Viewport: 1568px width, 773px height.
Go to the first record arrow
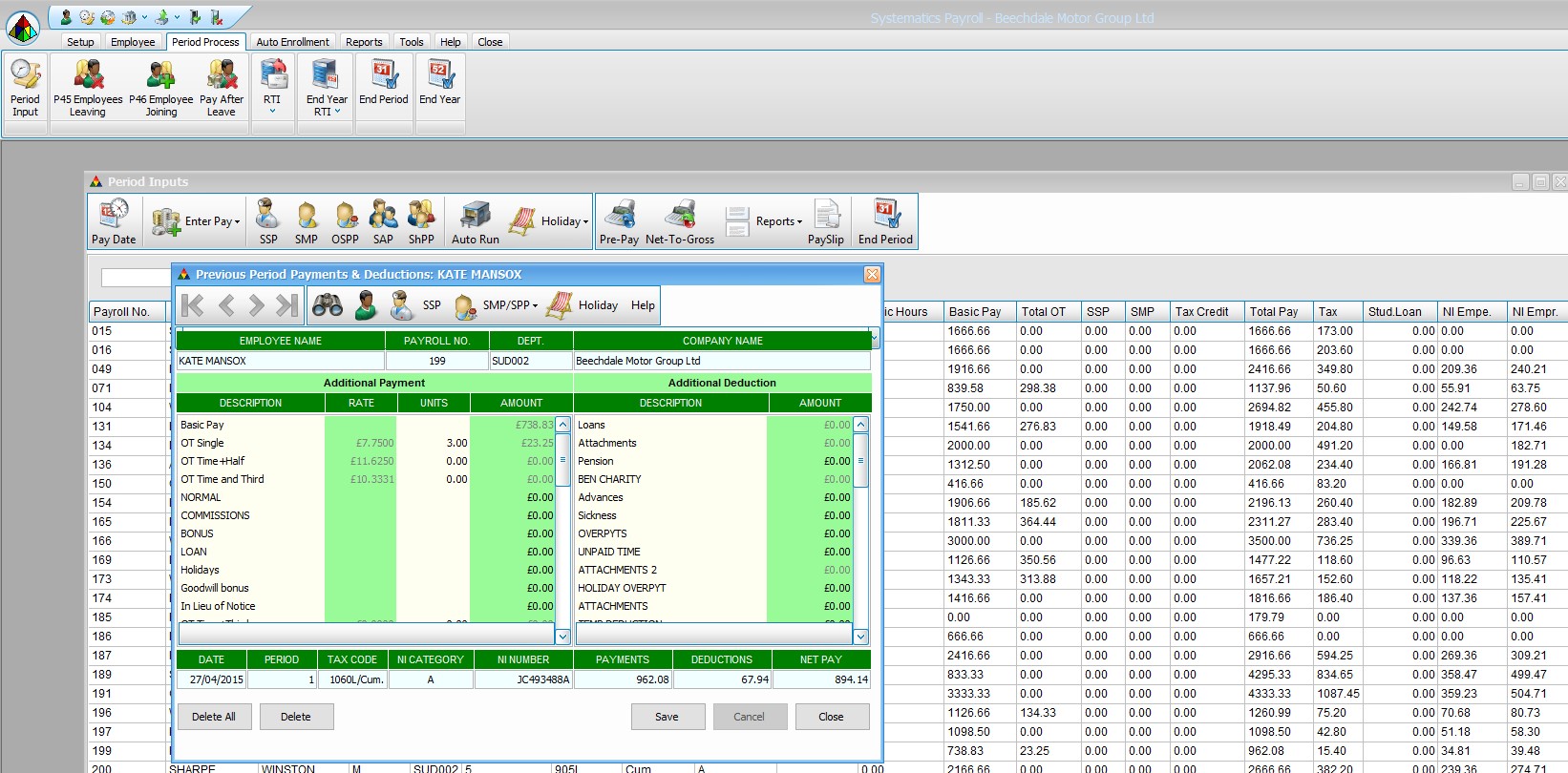coord(193,305)
